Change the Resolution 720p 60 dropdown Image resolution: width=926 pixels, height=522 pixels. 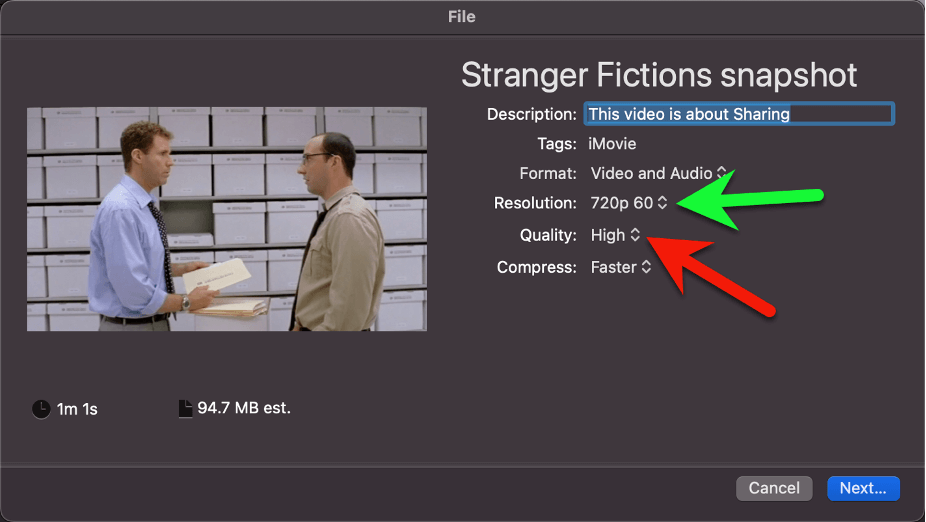pos(629,203)
